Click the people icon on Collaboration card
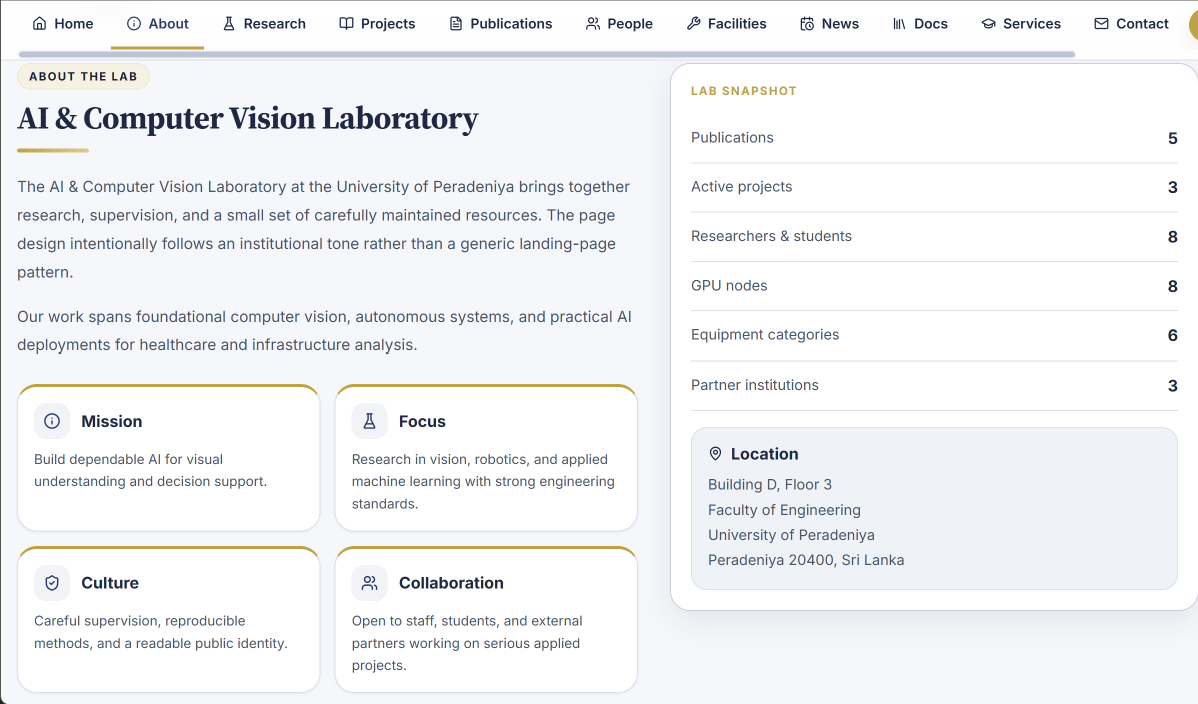This screenshot has width=1198, height=704. [370, 583]
